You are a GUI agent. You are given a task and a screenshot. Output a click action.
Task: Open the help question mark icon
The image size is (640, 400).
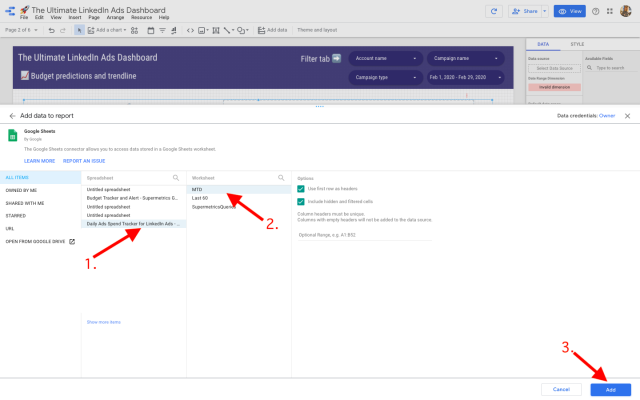(x=596, y=11)
